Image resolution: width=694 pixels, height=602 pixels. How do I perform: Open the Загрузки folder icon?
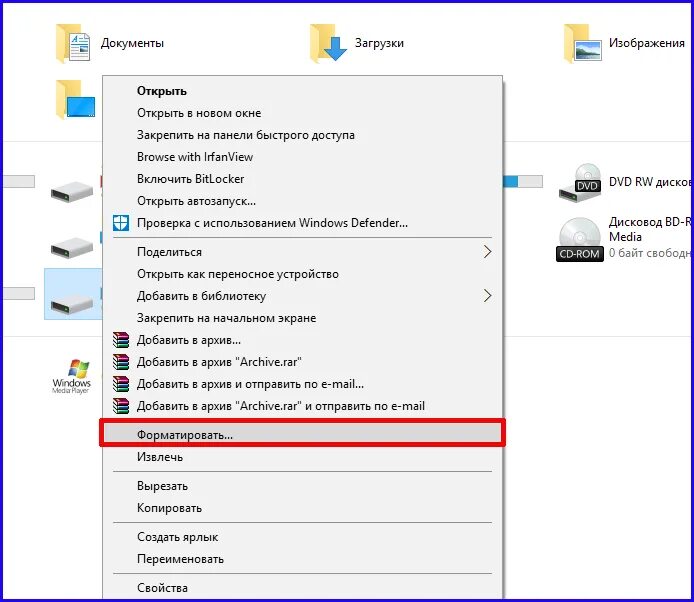[328, 43]
